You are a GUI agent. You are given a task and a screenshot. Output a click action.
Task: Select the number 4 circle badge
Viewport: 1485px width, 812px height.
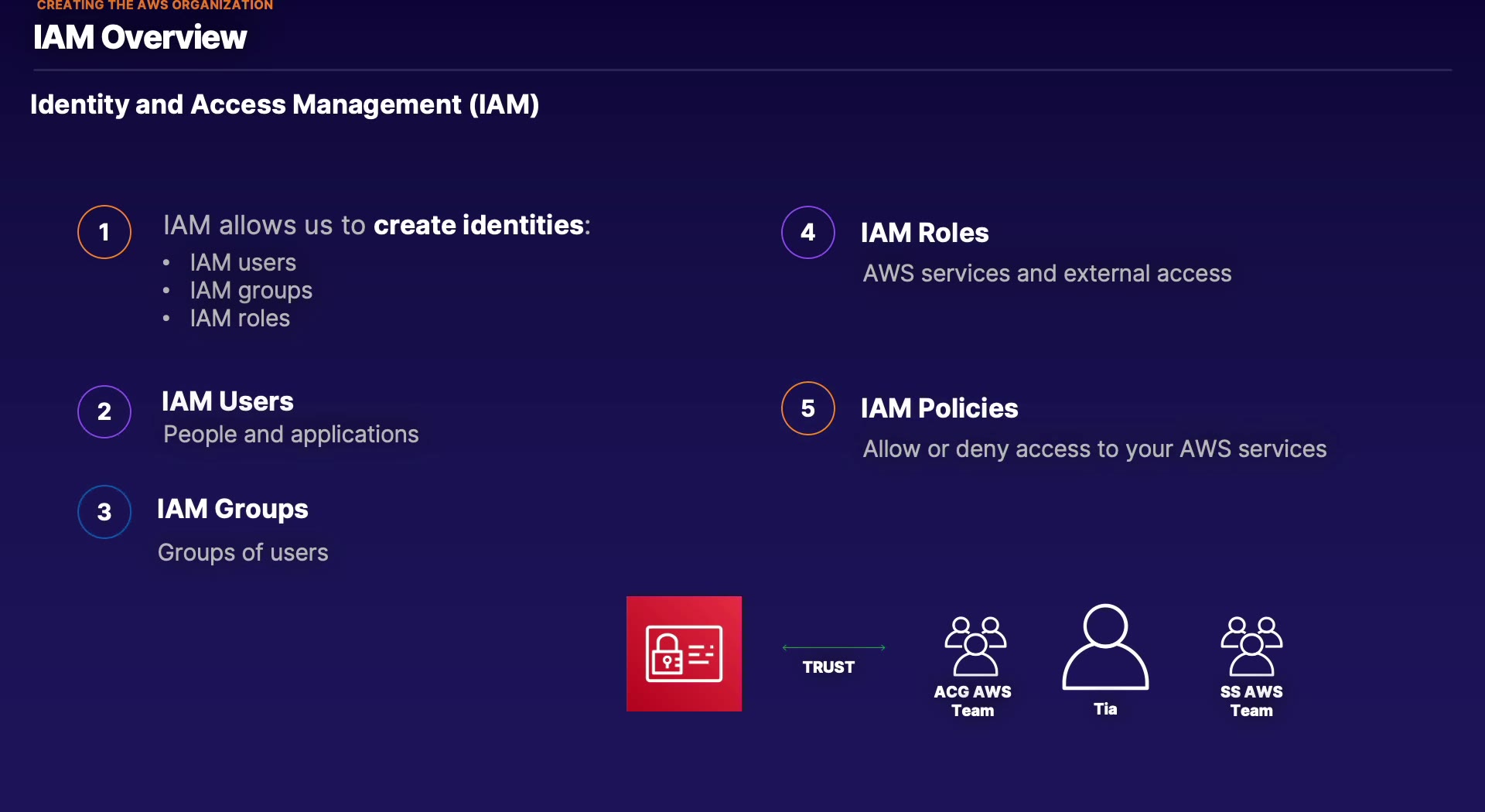point(807,232)
